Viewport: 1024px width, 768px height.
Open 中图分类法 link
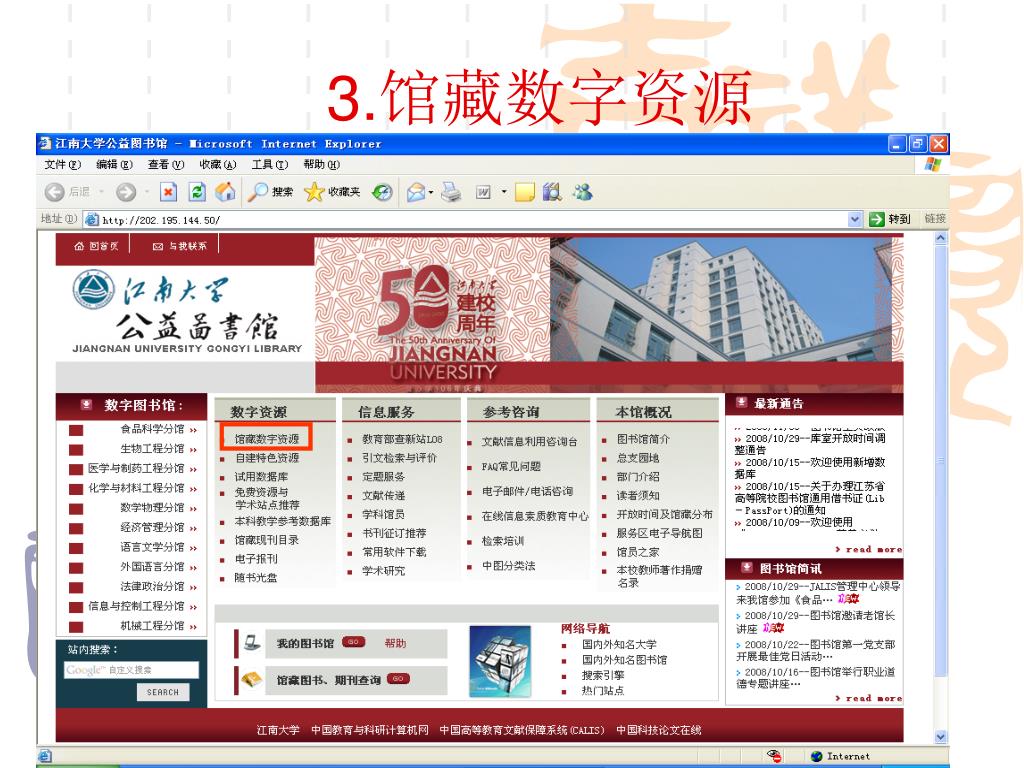(x=508, y=566)
